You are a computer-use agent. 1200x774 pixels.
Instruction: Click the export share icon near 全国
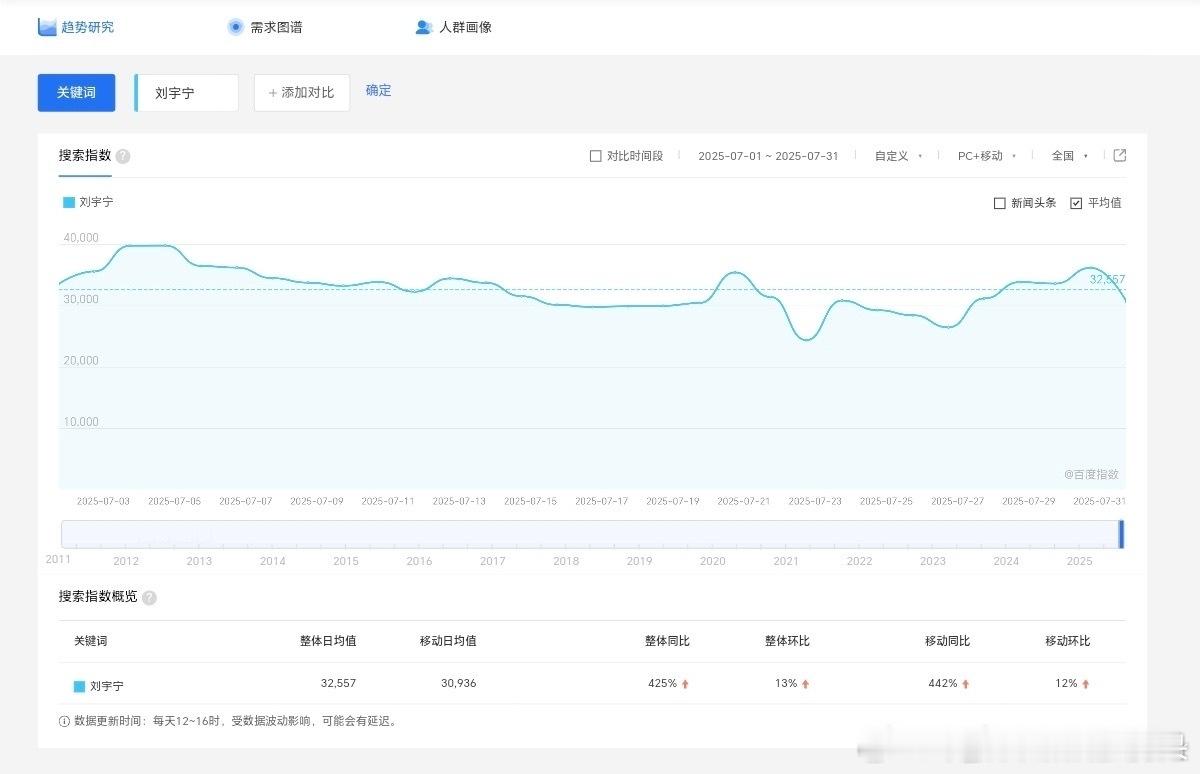tap(1120, 155)
